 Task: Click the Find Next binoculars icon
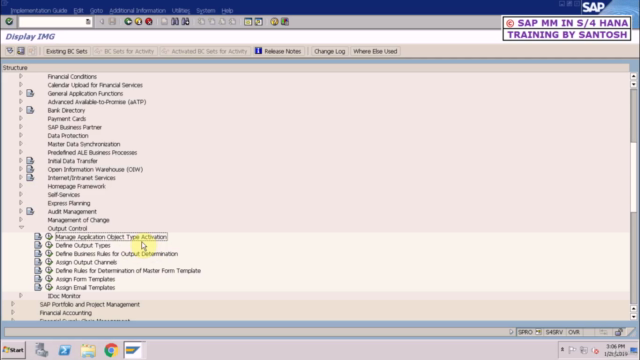pyautogui.click(x=185, y=22)
